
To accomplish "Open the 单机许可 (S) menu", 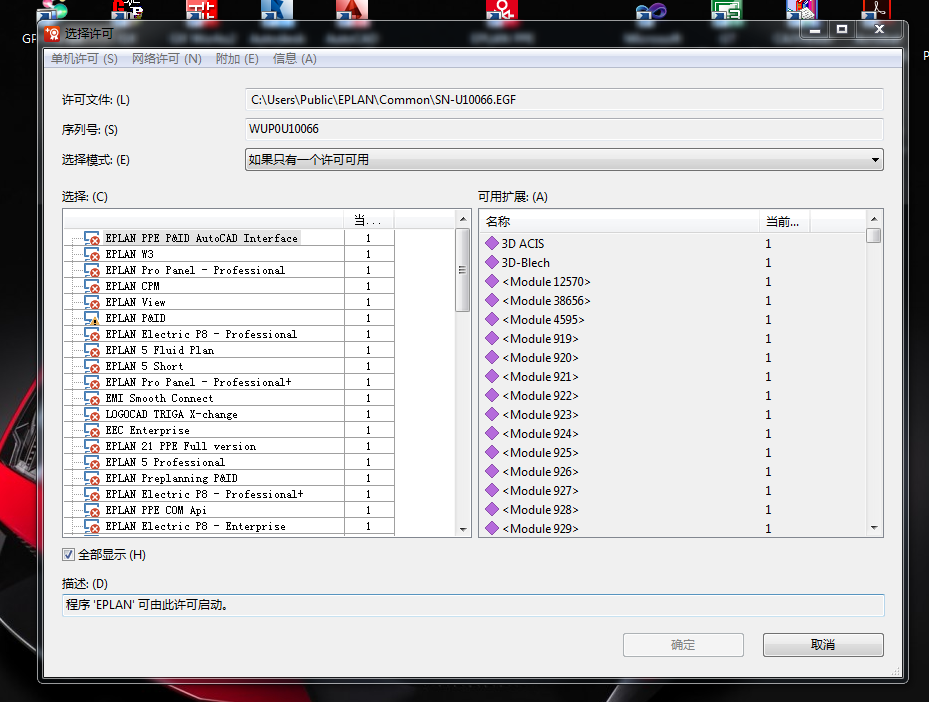I will (84, 59).
